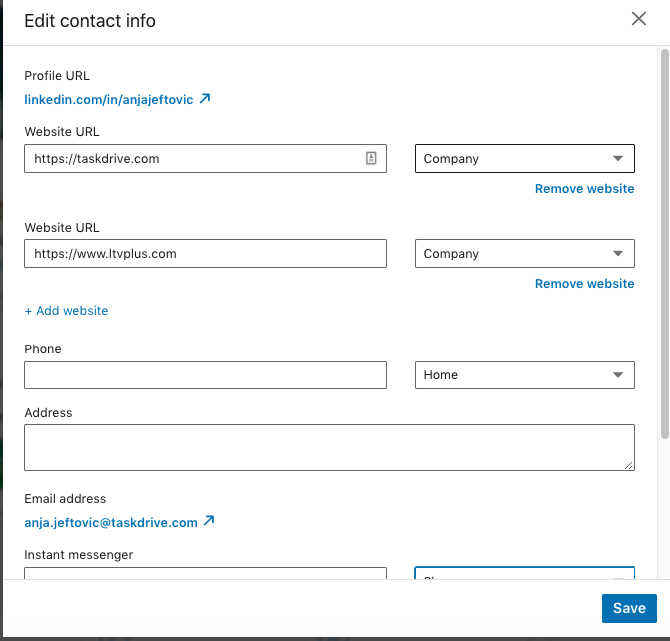Click the external link icon beside email address
The width and height of the screenshot is (670, 641).
tap(209, 521)
